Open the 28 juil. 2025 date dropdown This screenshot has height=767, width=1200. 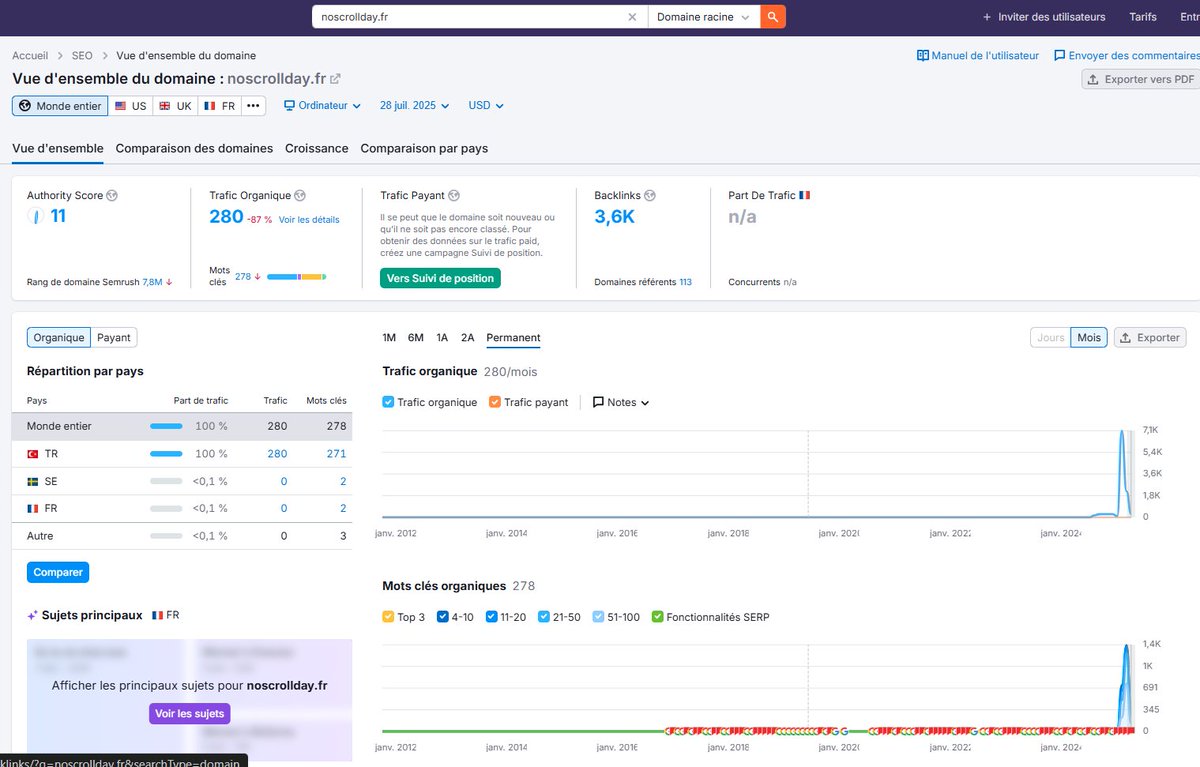[x=414, y=106]
